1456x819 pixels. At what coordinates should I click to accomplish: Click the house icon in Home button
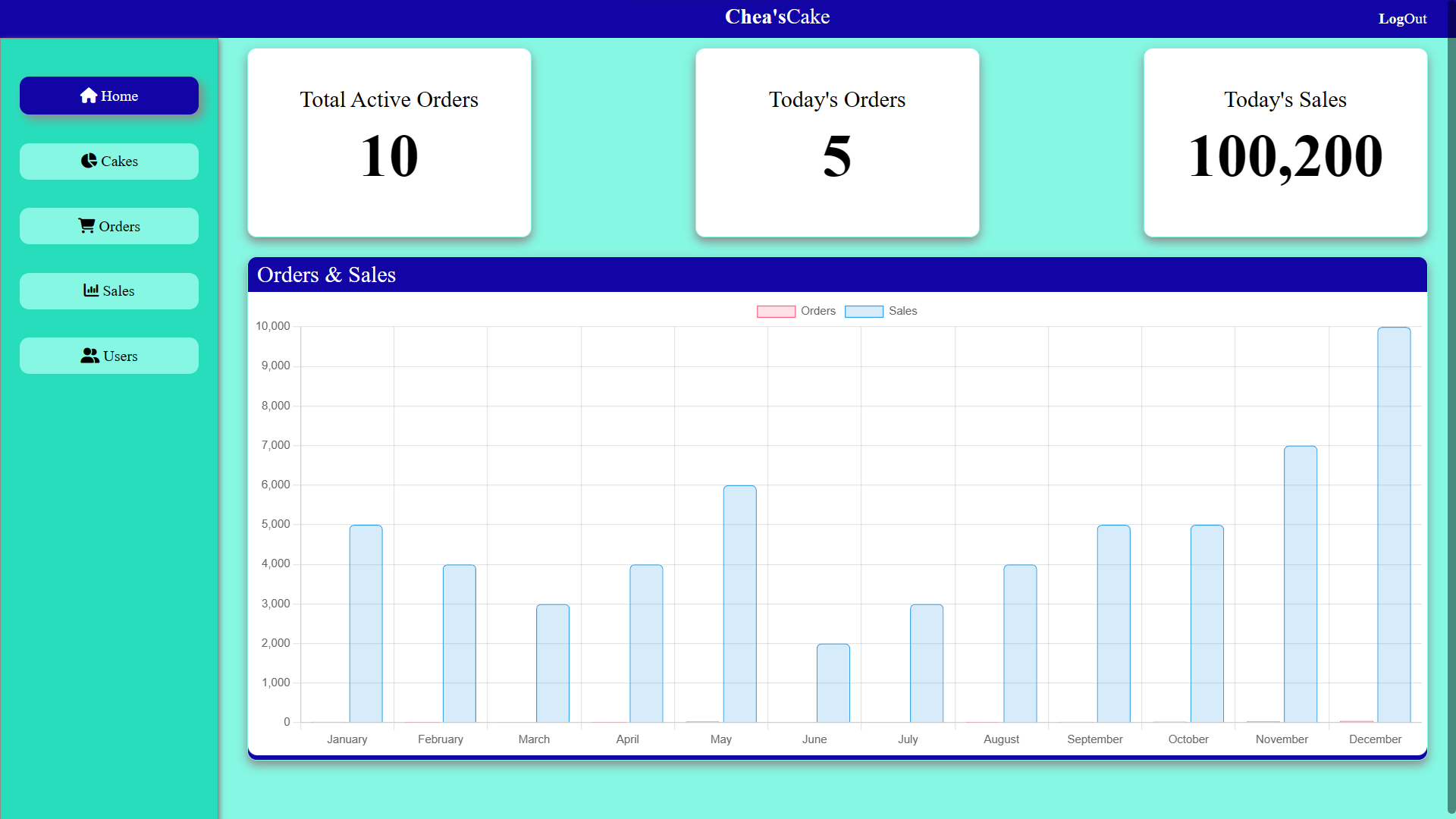pos(89,96)
